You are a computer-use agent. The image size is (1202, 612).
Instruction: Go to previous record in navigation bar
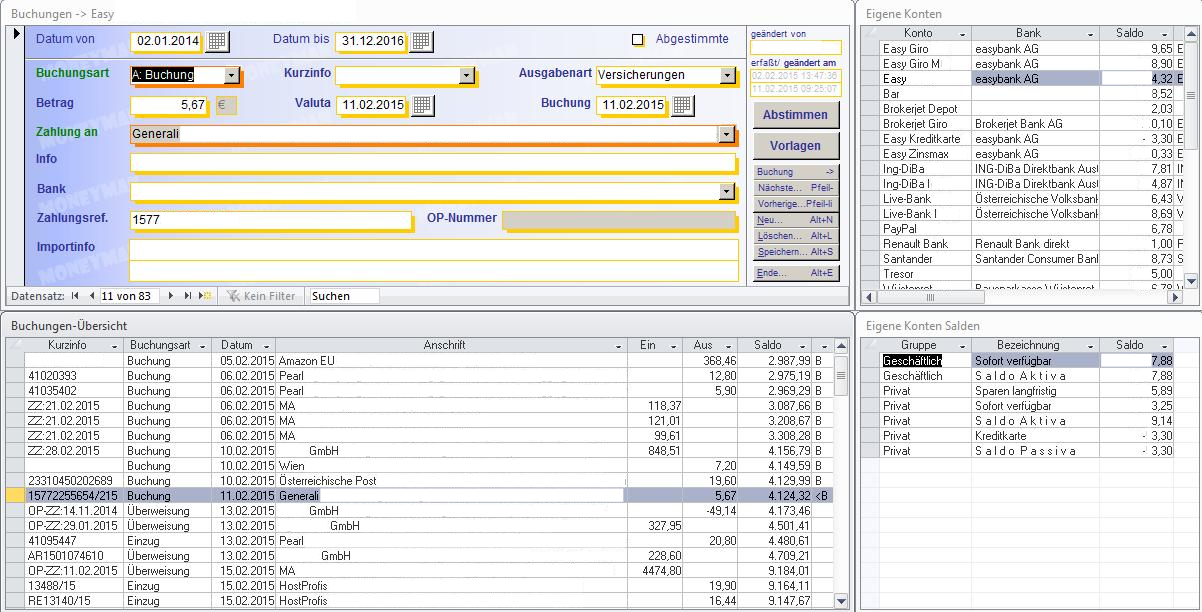pos(92,296)
